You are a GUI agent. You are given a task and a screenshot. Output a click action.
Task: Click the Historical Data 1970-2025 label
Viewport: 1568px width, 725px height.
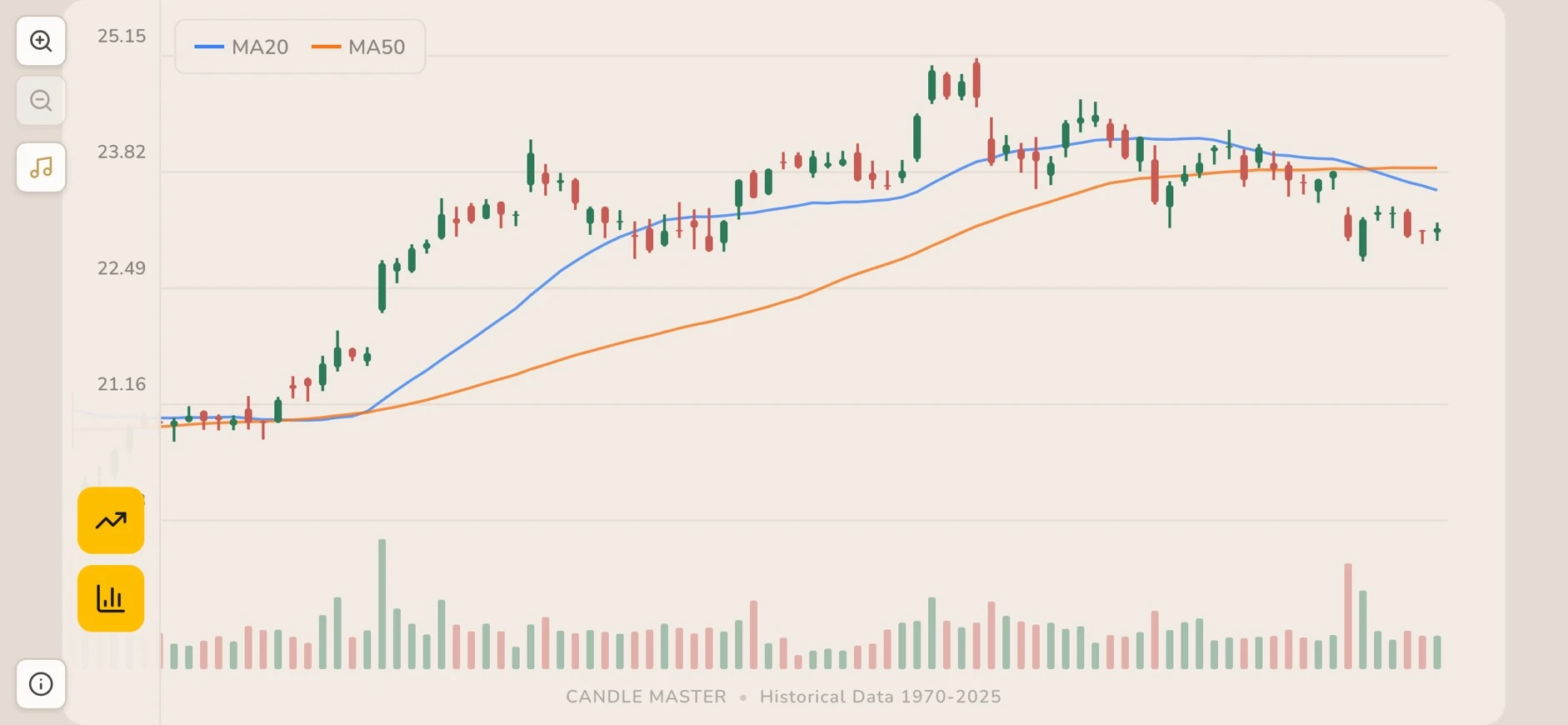point(881,697)
